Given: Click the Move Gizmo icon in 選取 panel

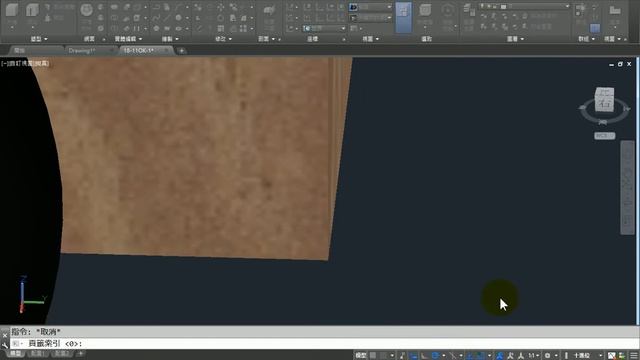Looking at the screenshot, I should (x=447, y=10).
